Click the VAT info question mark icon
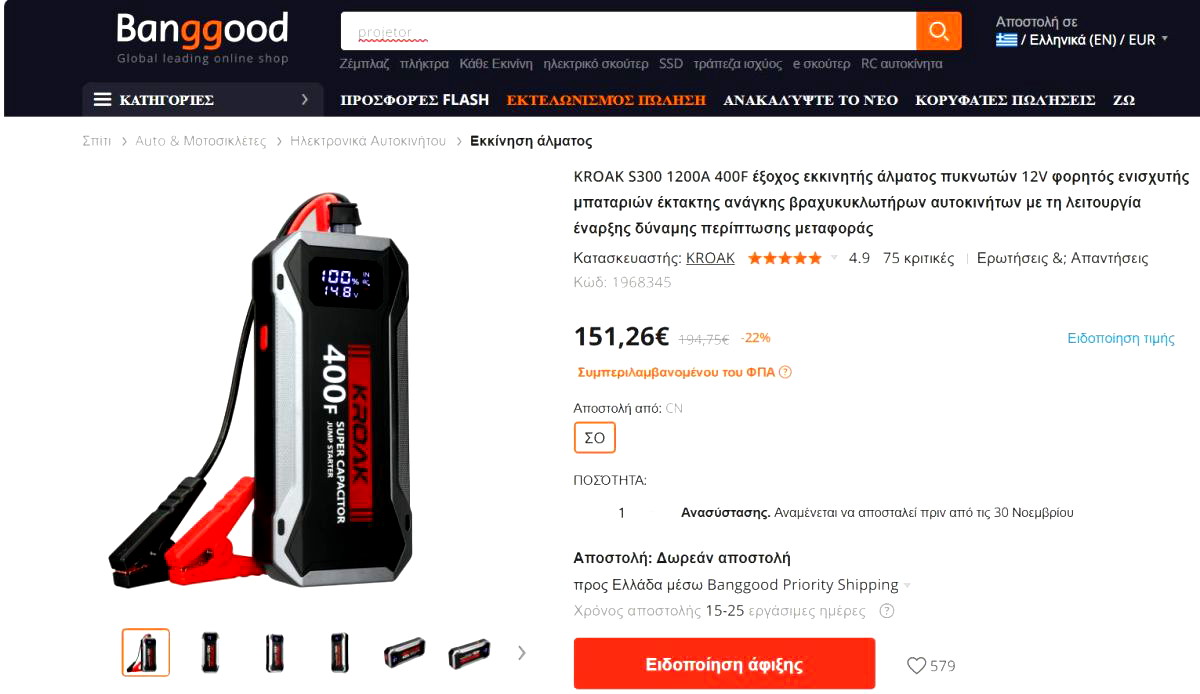This screenshot has width=1200, height=694. coord(785,372)
